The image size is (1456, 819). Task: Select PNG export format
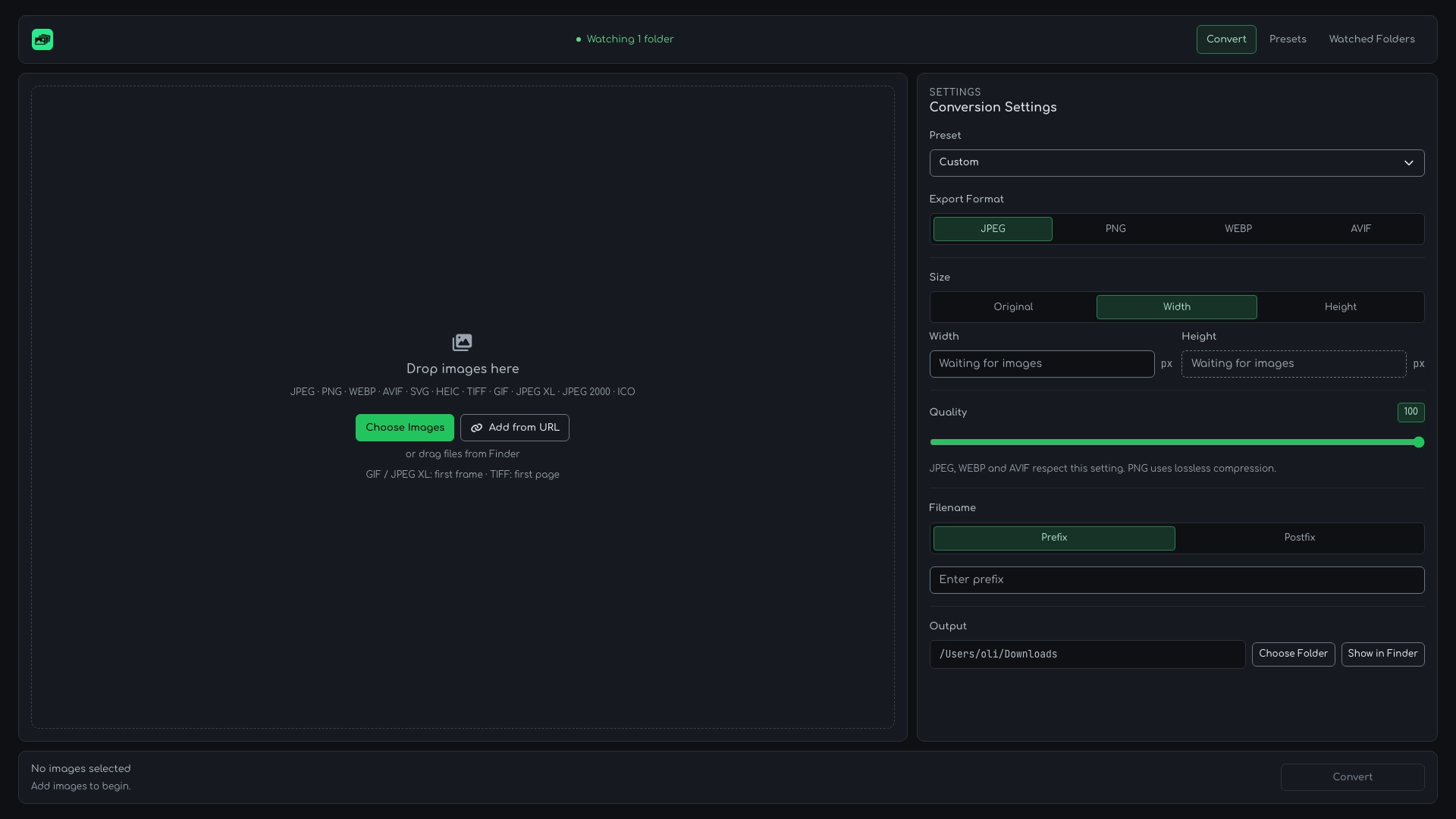point(1115,229)
